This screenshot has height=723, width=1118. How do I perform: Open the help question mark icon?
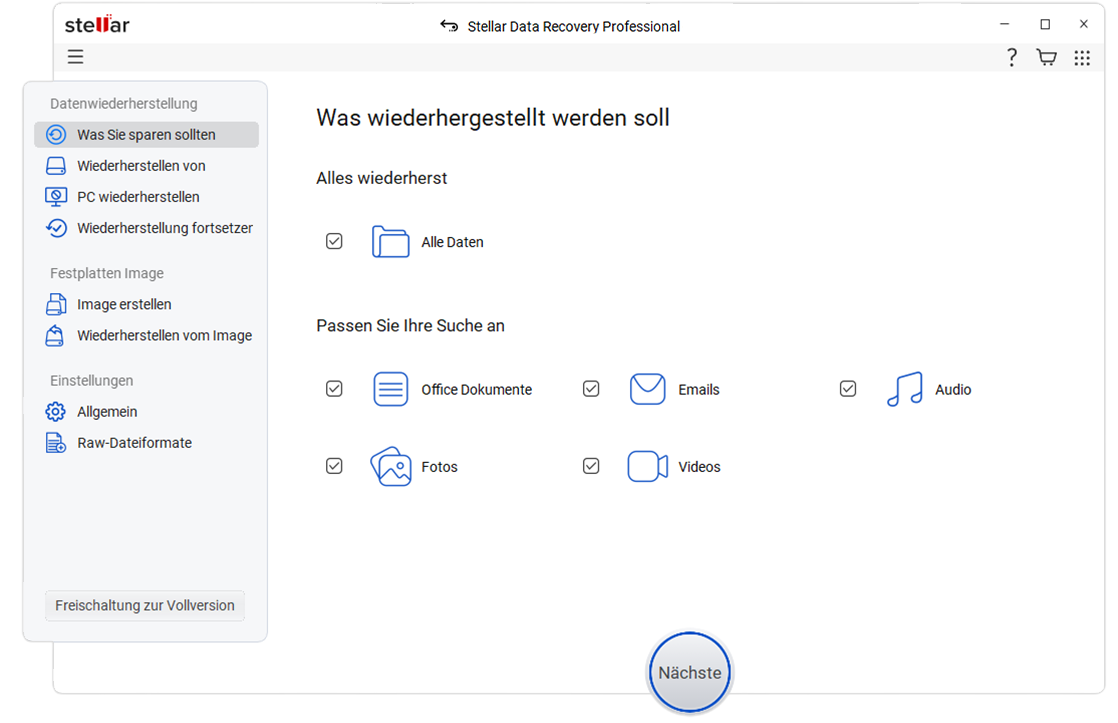[x=1011, y=57]
